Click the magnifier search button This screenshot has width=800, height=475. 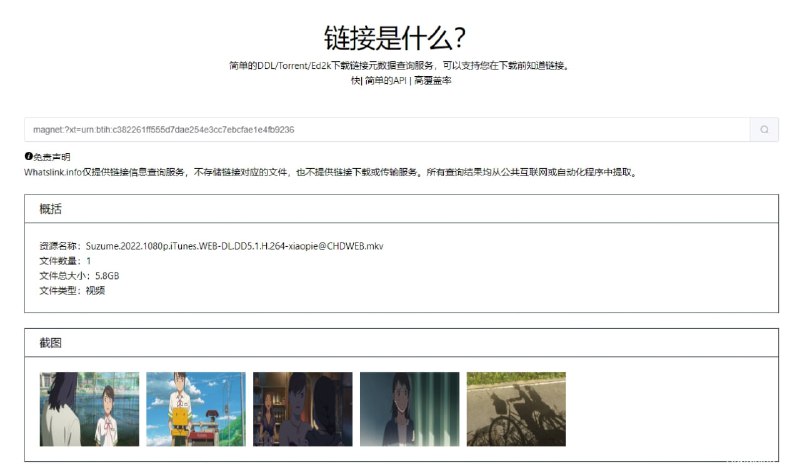pos(764,130)
